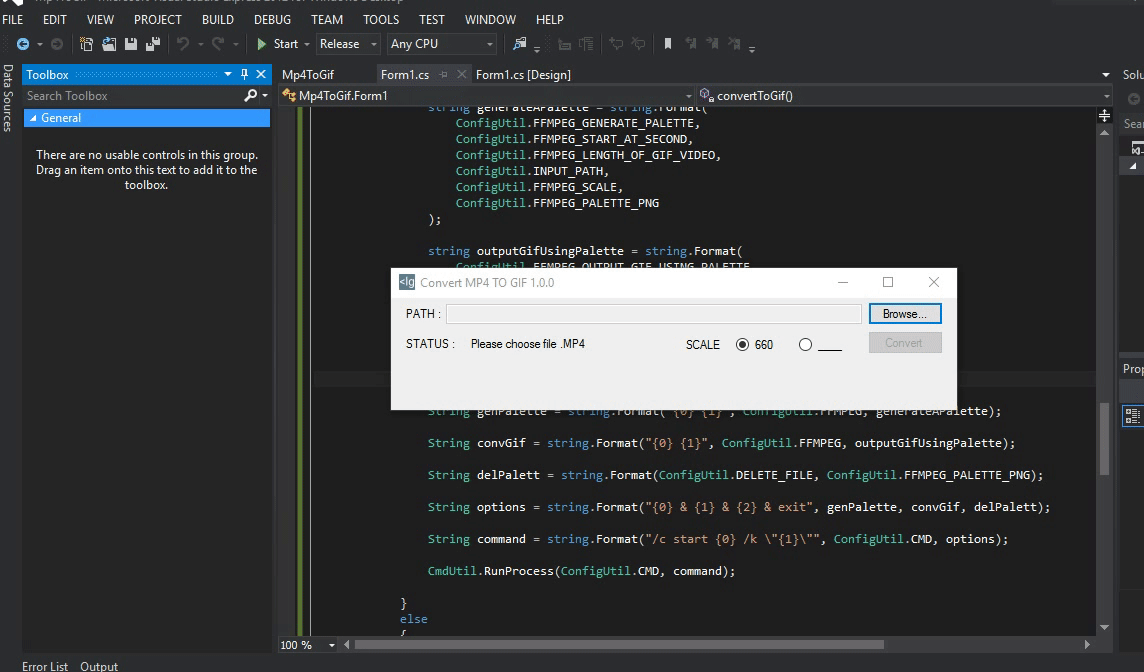
Task: Click the Navigate Backward arrow icon
Action: click(23, 44)
